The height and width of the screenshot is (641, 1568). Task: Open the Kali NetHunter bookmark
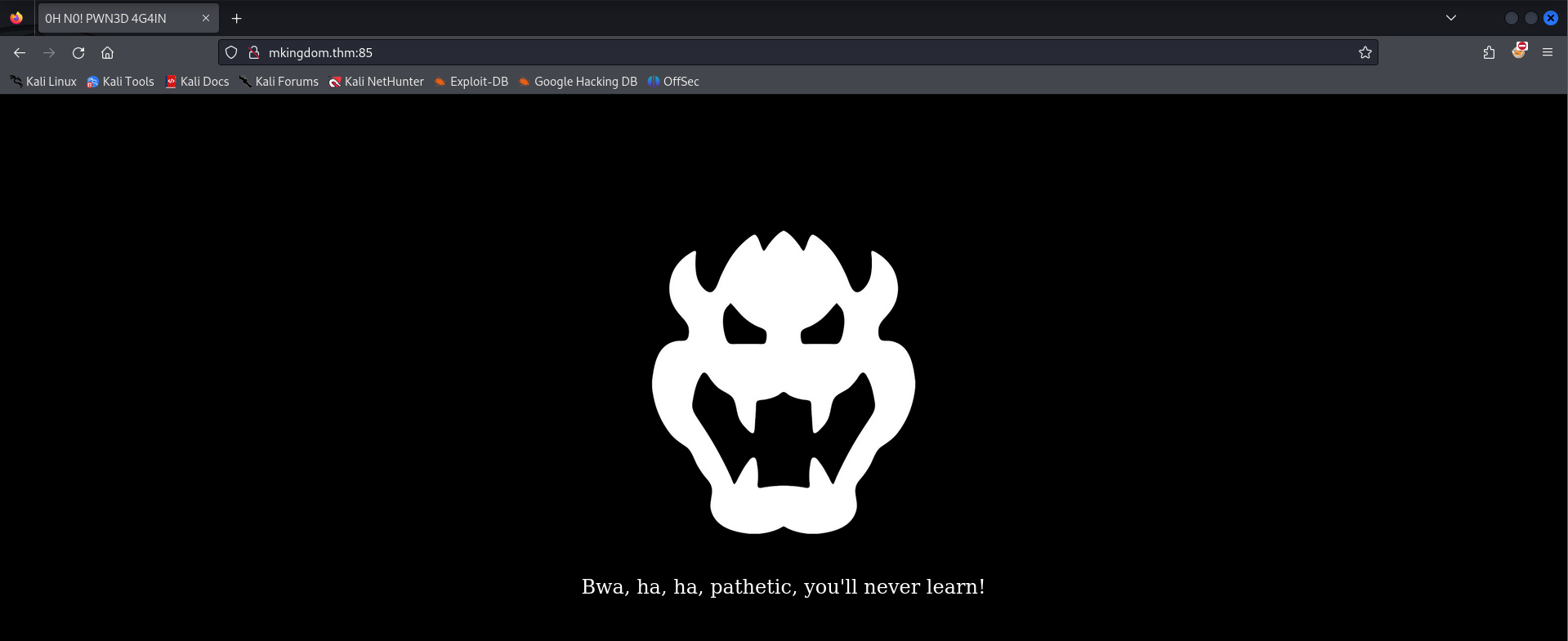coord(376,82)
